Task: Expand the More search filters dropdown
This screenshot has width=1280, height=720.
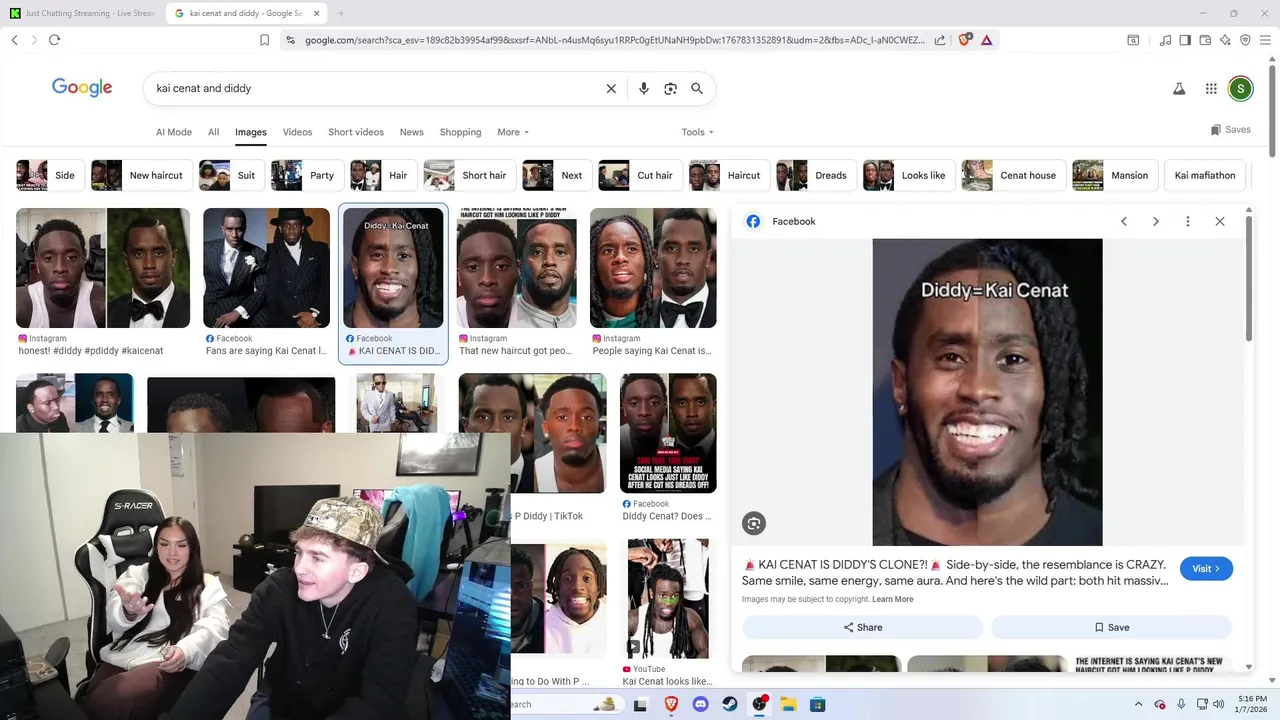Action: coord(513,132)
